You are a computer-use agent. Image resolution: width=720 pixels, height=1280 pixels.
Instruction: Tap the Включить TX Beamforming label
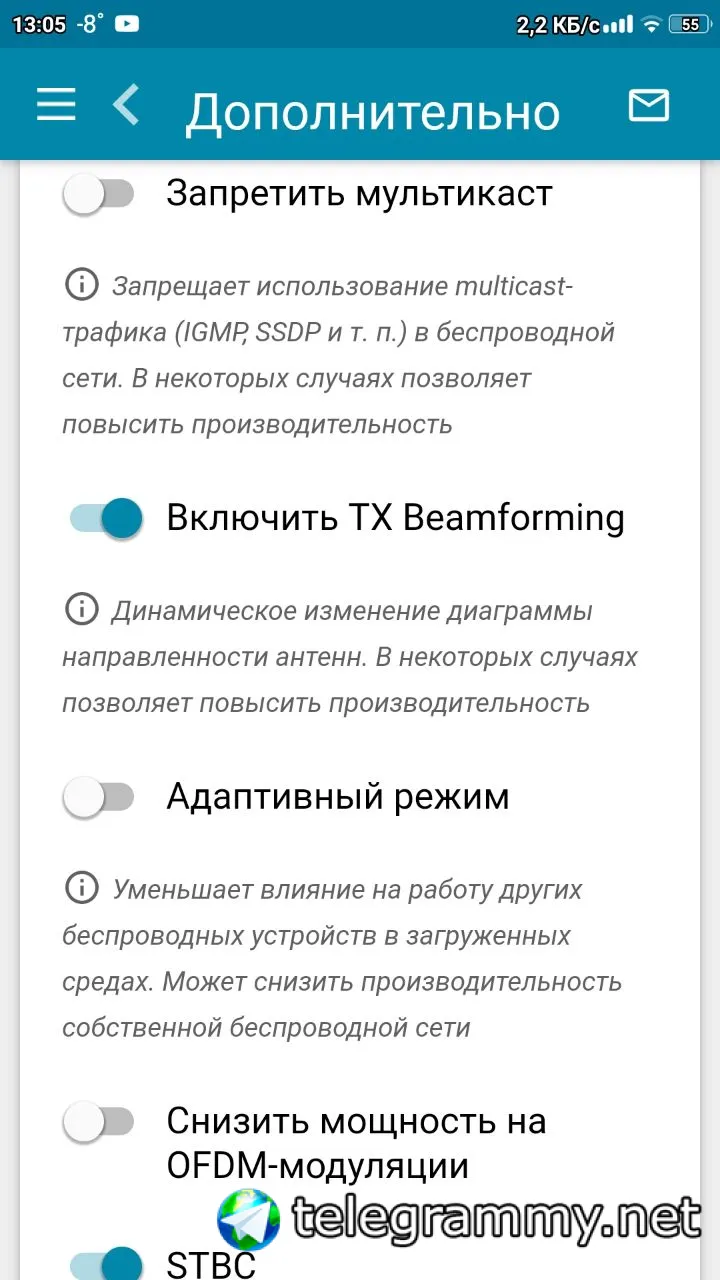(395, 518)
